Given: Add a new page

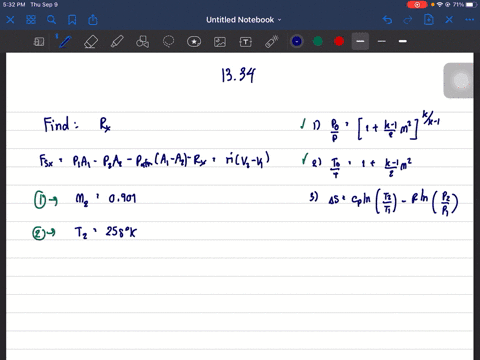Looking at the screenshot, I should (x=429, y=20).
